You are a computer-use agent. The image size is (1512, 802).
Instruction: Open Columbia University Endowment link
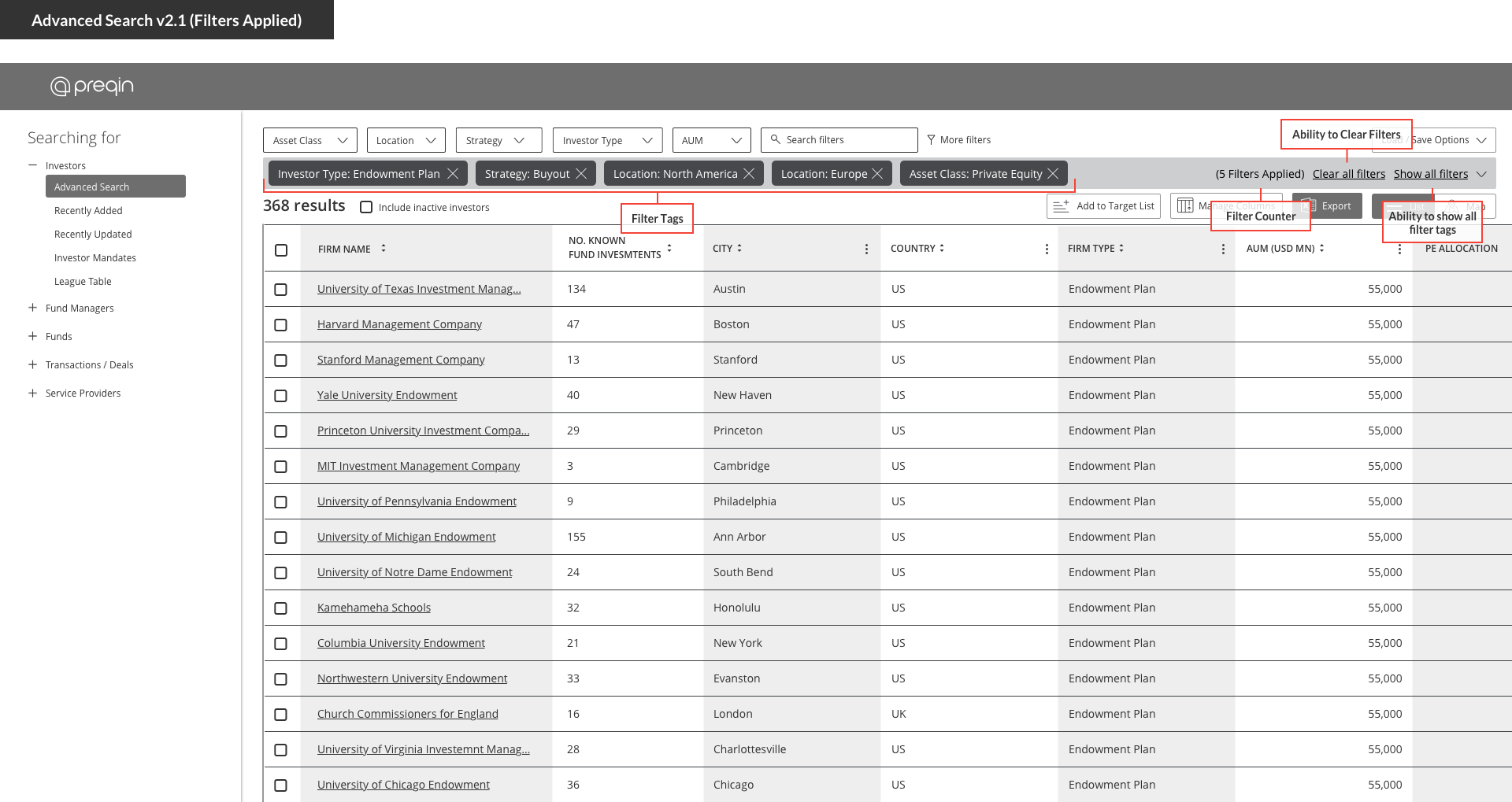pyautogui.click(x=401, y=643)
